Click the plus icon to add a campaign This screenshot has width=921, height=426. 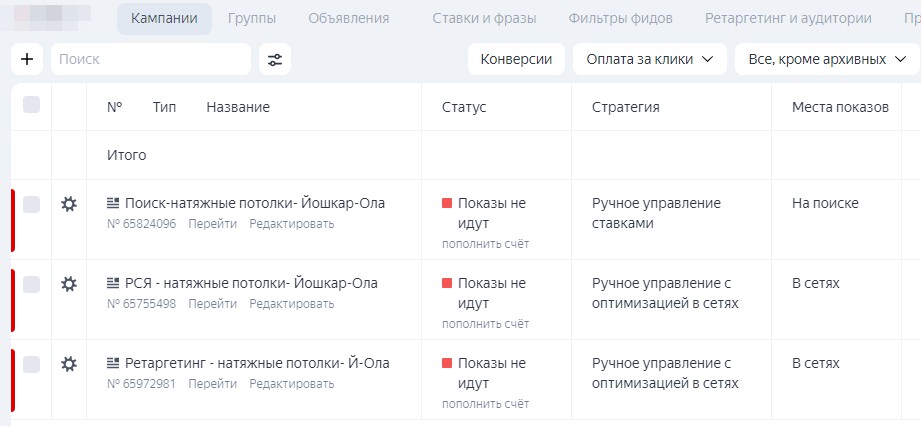point(27,59)
